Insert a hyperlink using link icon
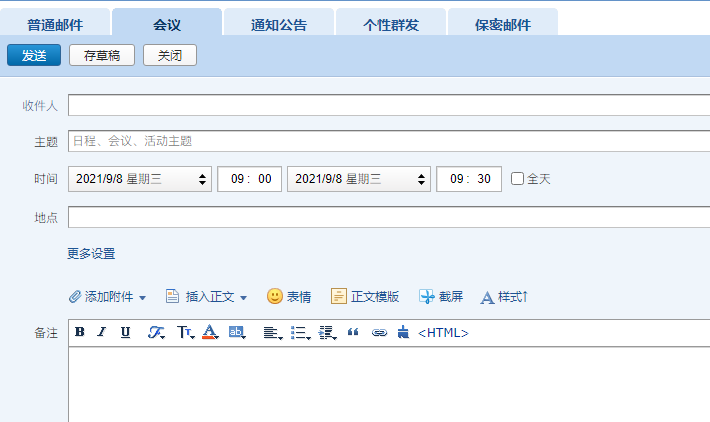This screenshot has height=422, width=710. [379, 333]
